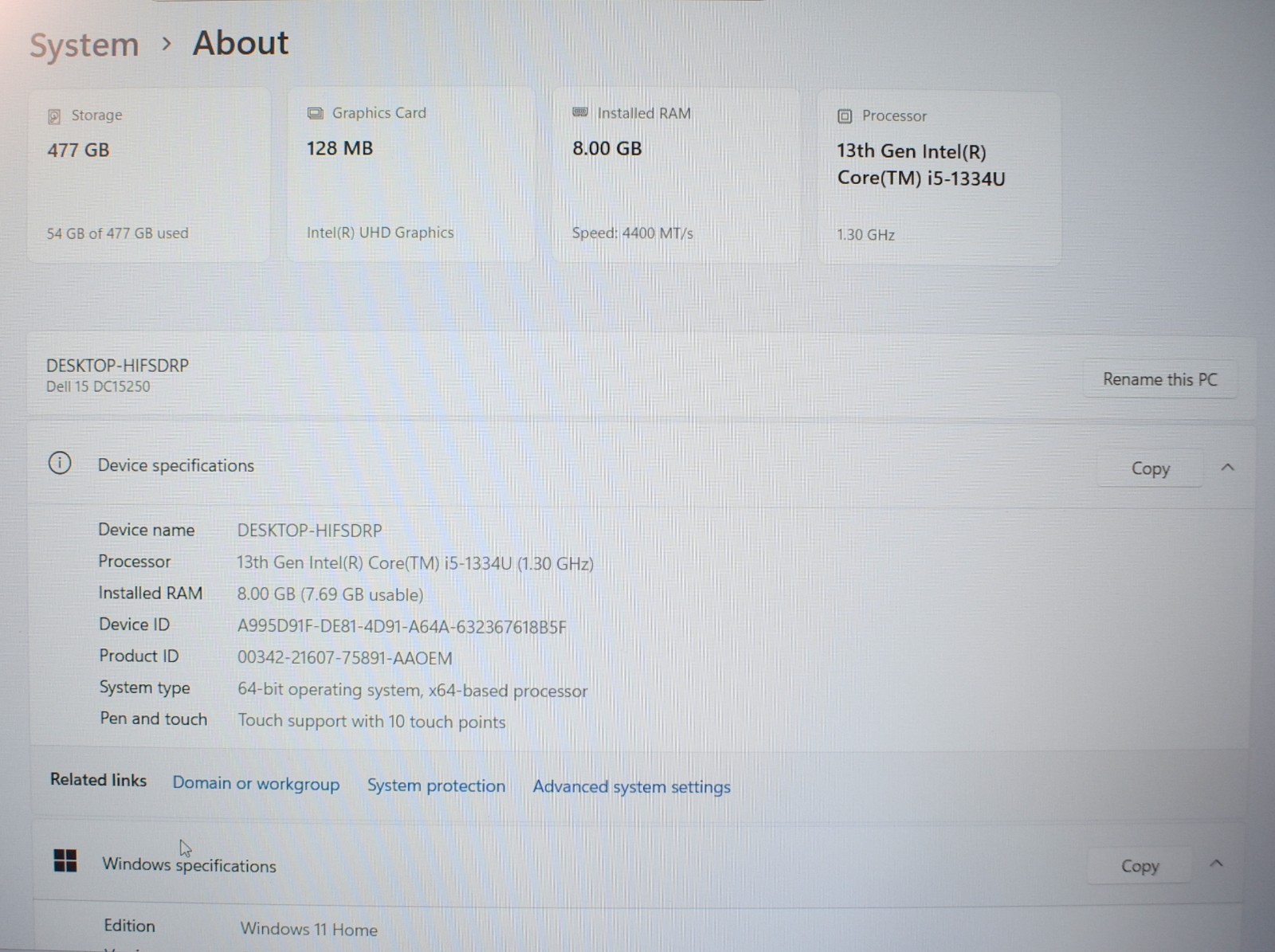The width and height of the screenshot is (1275, 952).
Task: Select Device name value DESKTOP-HIFSDRP
Action: coord(309,531)
